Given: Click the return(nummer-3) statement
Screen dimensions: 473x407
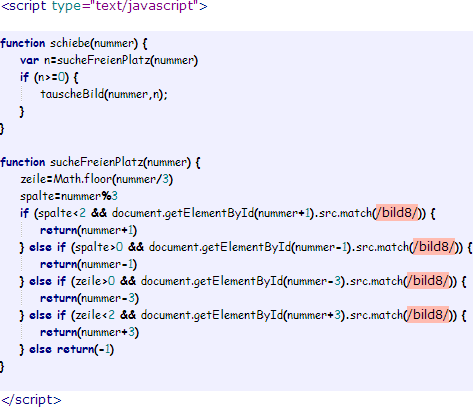Looking at the screenshot, I should 89,298.
